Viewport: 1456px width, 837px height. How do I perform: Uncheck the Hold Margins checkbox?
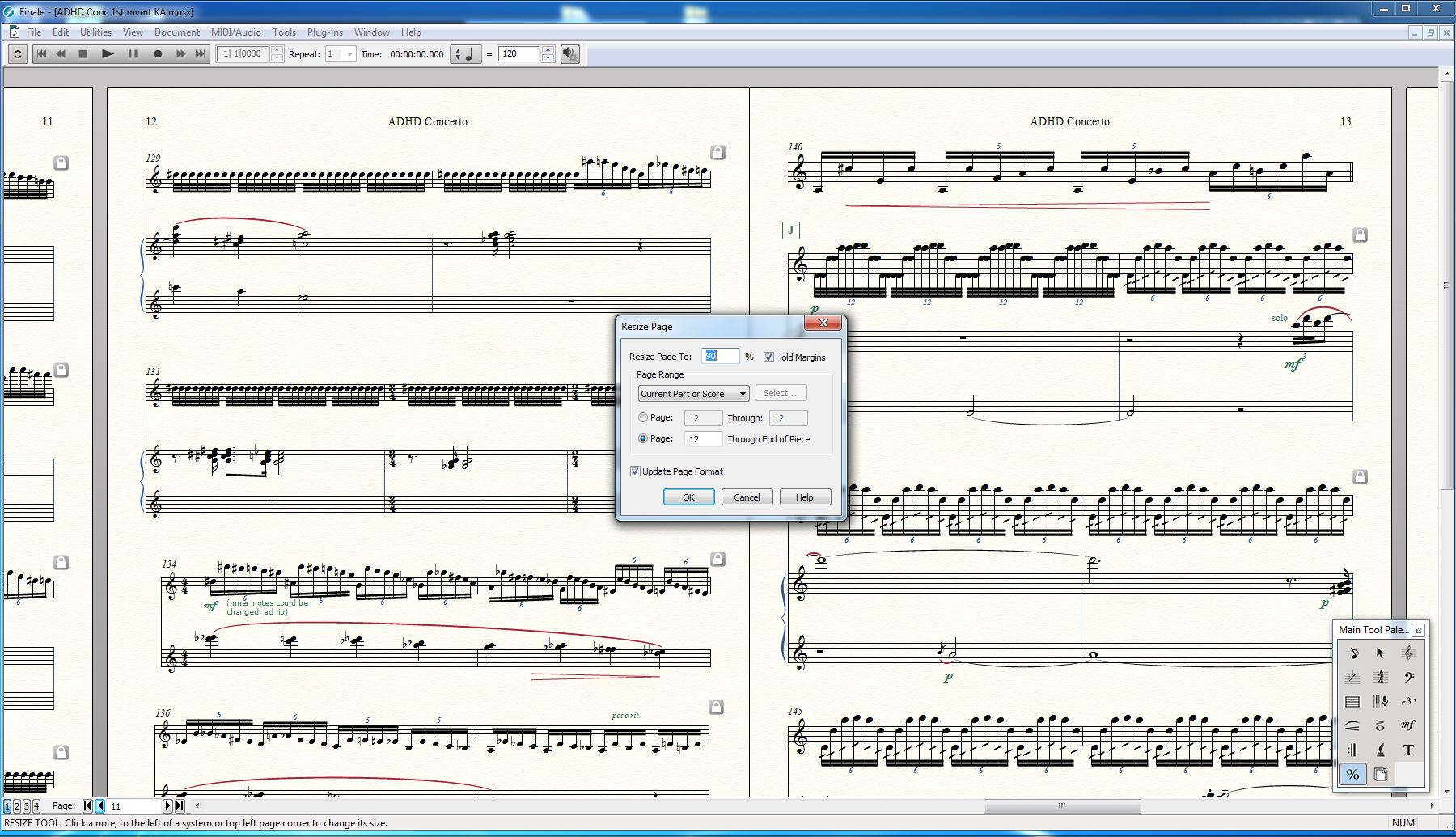coord(768,357)
